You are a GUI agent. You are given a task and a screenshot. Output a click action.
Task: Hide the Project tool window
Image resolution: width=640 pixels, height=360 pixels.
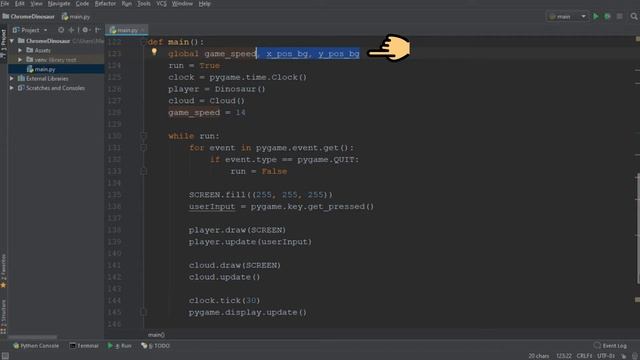(98, 30)
